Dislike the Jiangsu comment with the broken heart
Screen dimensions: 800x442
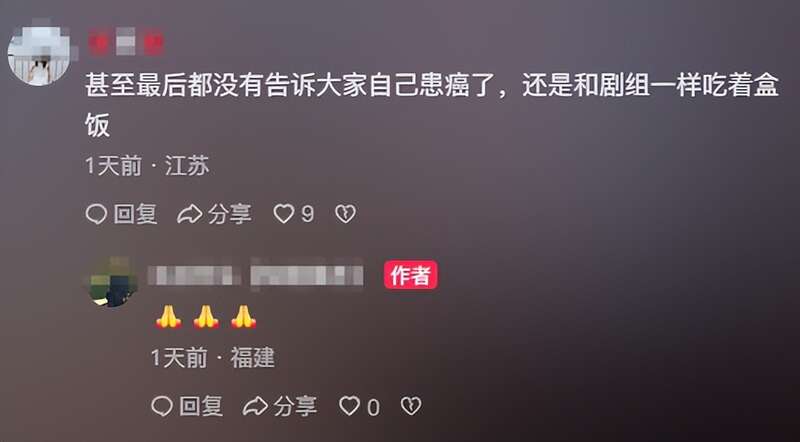(x=345, y=214)
